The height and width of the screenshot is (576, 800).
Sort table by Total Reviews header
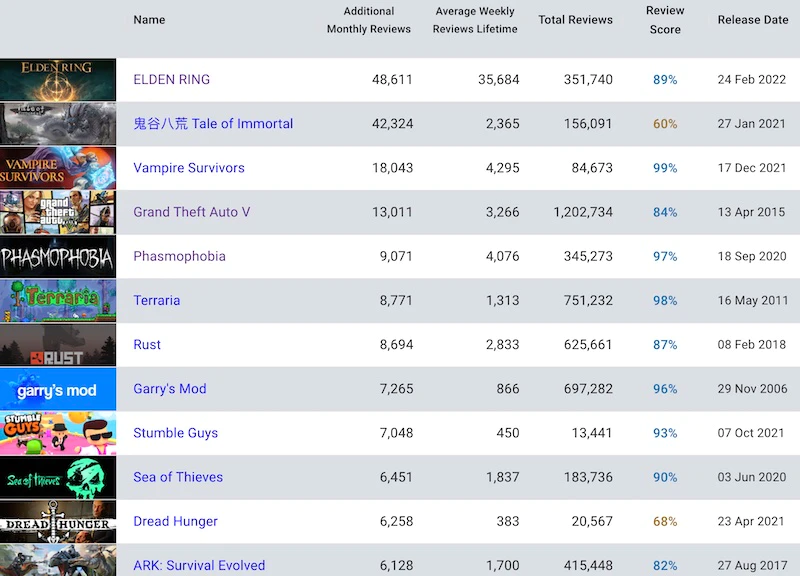point(575,20)
